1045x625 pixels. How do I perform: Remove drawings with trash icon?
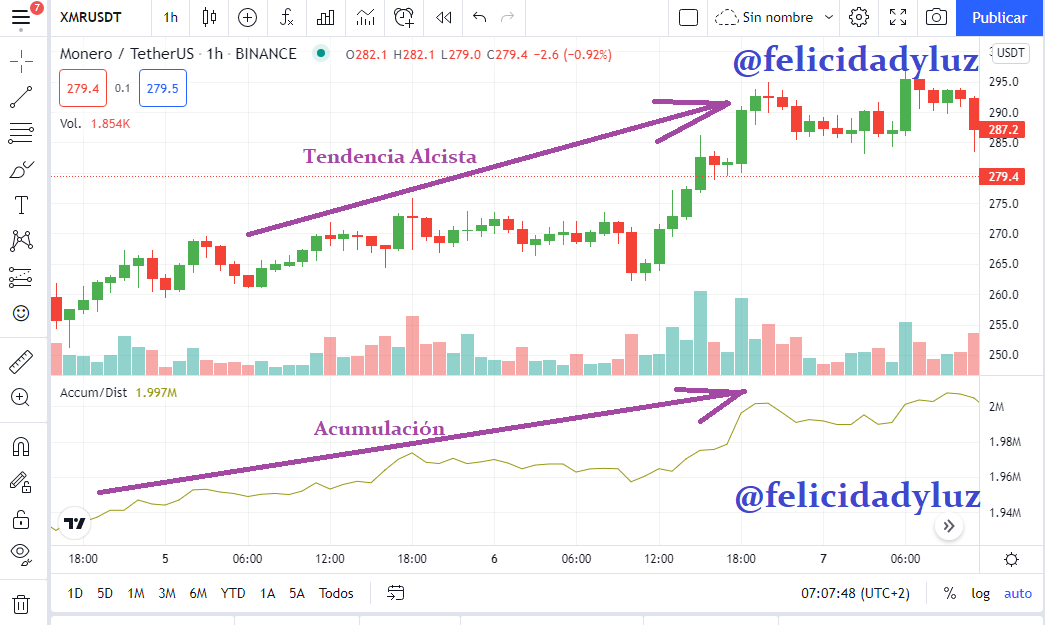(x=21, y=604)
